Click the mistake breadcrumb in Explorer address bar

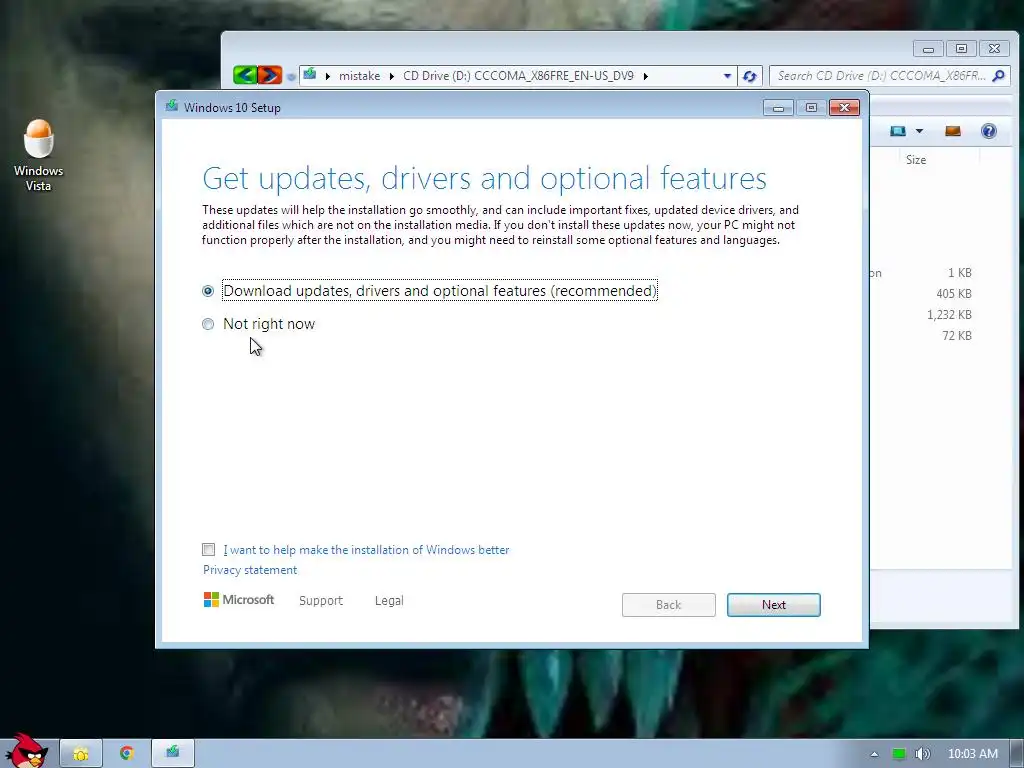pyautogui.click(x=359, y=76)
